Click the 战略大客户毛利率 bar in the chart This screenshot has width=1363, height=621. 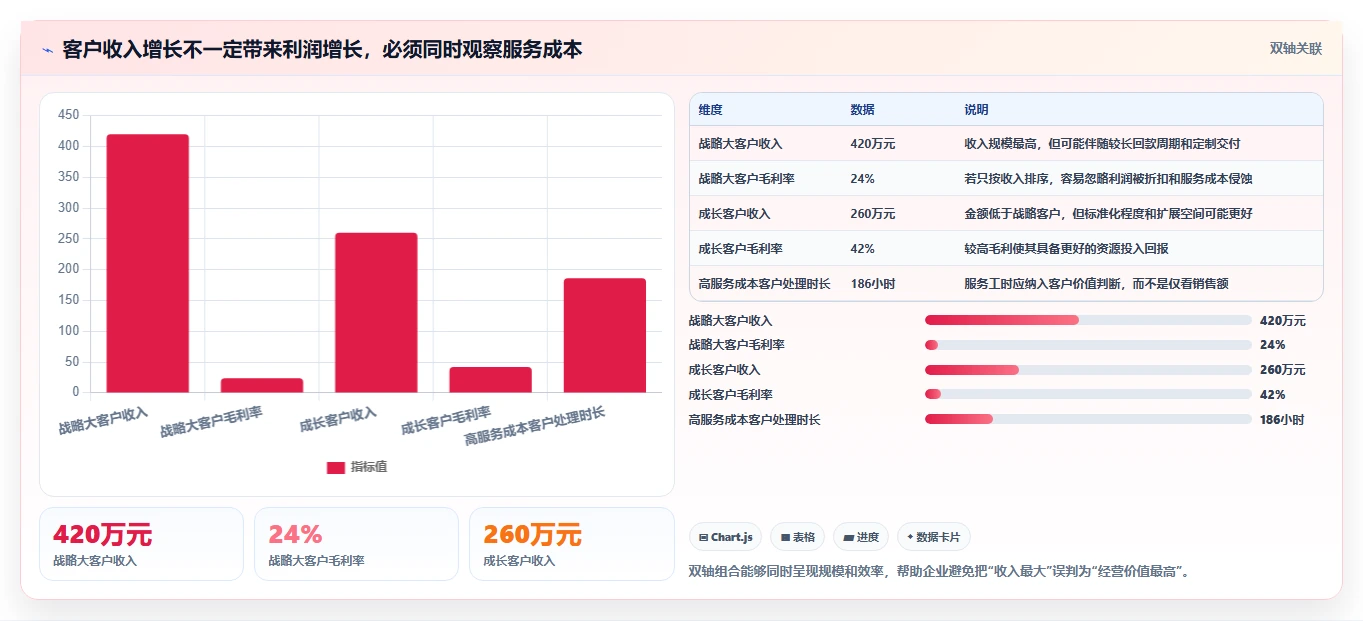click(x=262, y=385)
